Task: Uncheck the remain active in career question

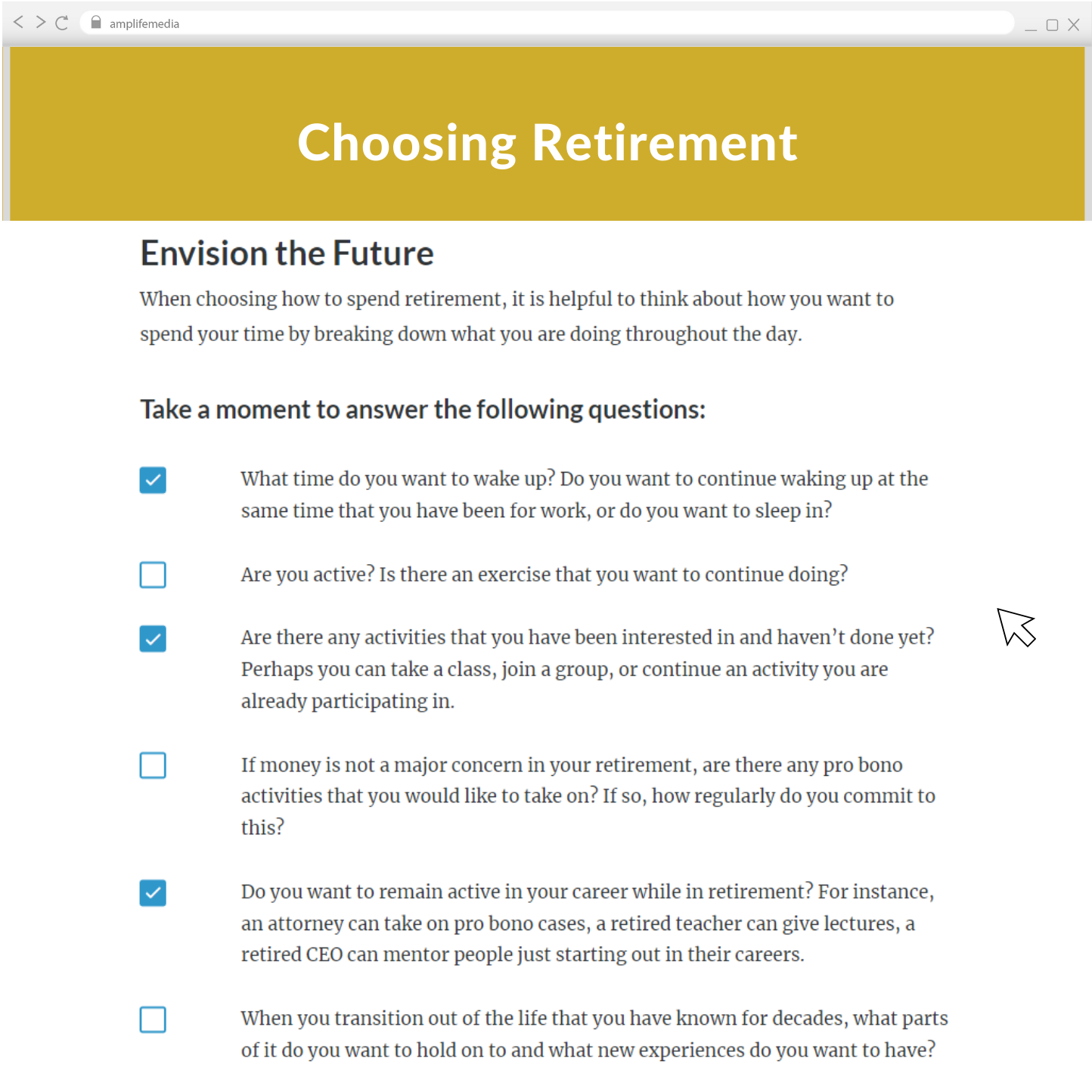Action: tap(152, 893)
